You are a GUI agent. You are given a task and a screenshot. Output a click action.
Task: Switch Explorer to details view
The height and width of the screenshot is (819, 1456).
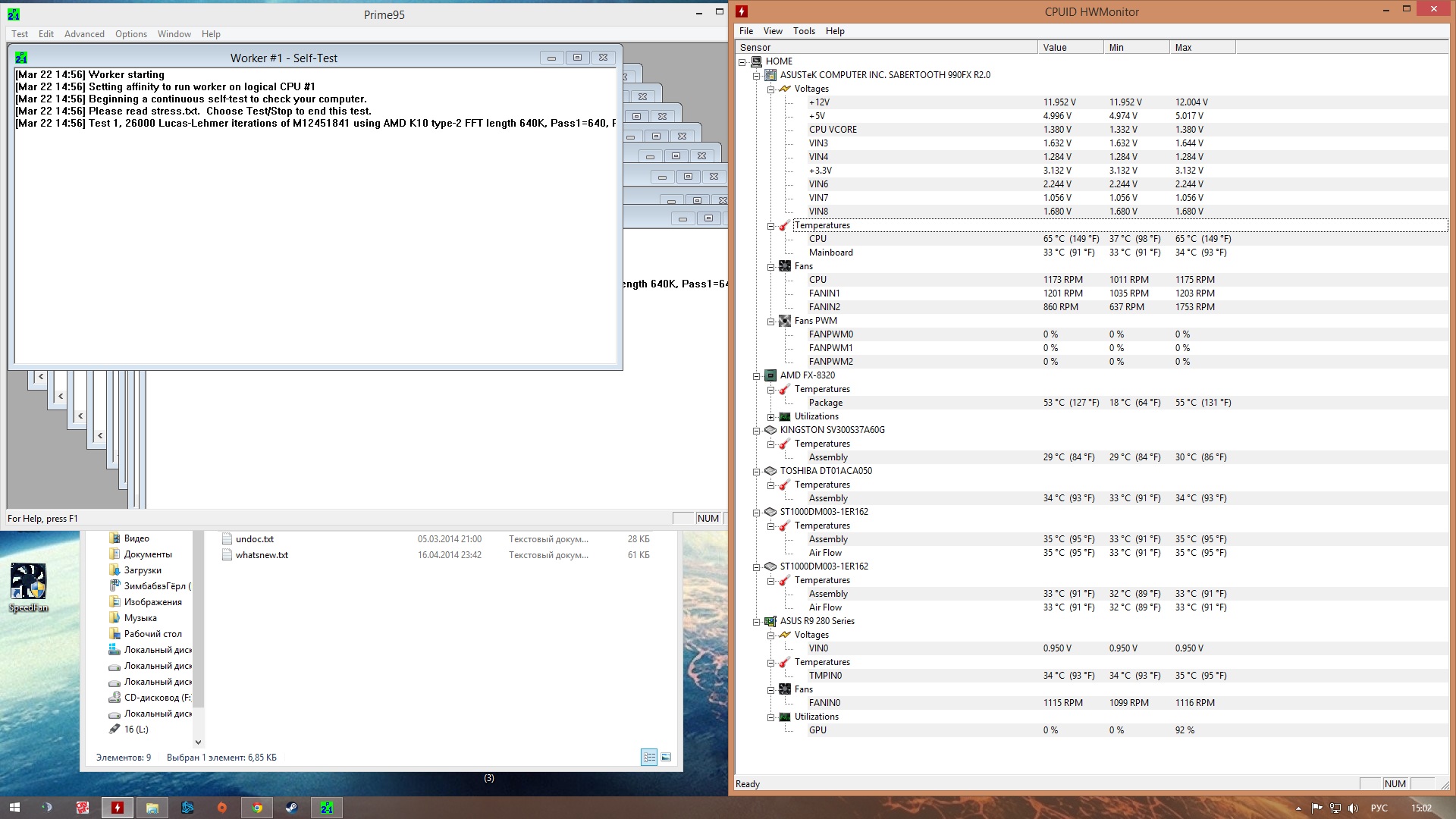pos(649,757)
